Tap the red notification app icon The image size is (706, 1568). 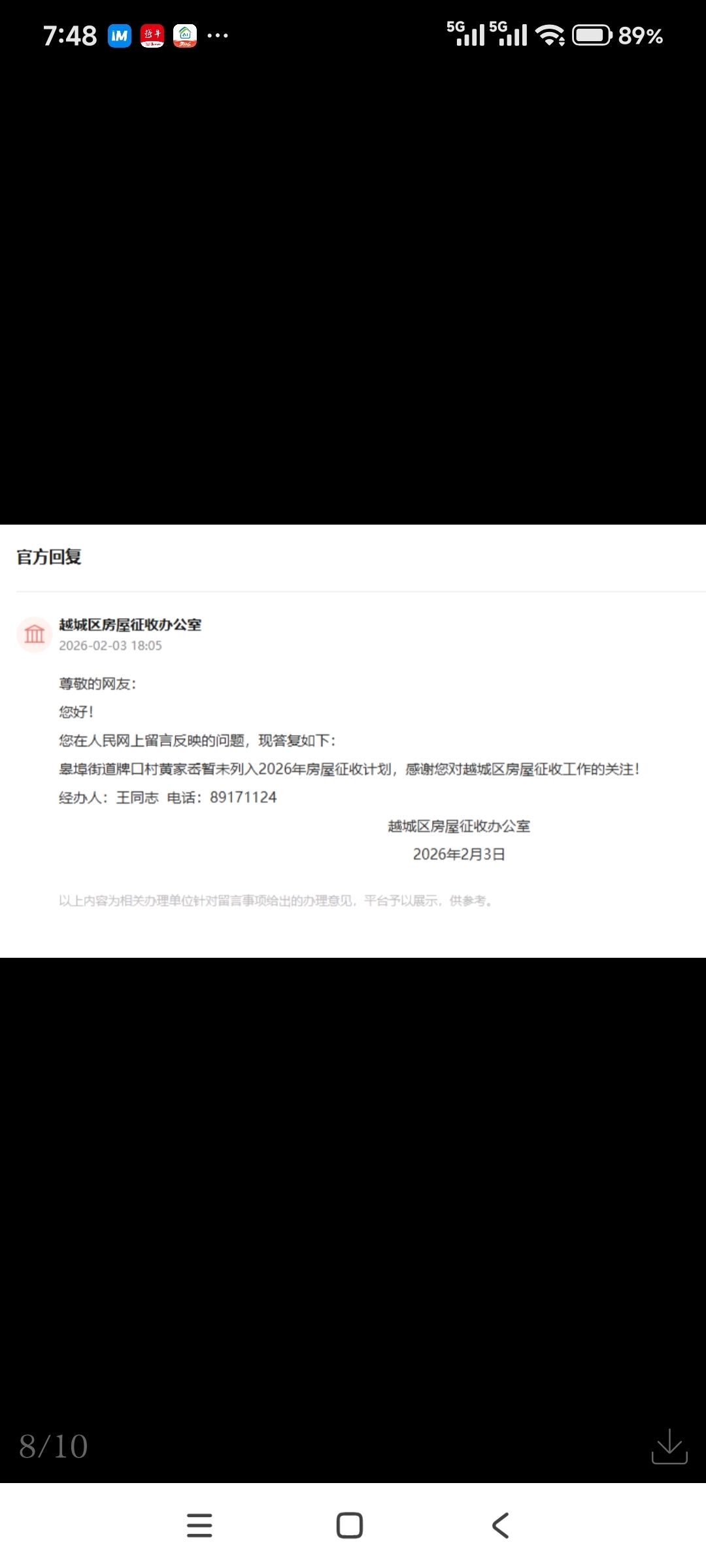[x=152, y=36]
